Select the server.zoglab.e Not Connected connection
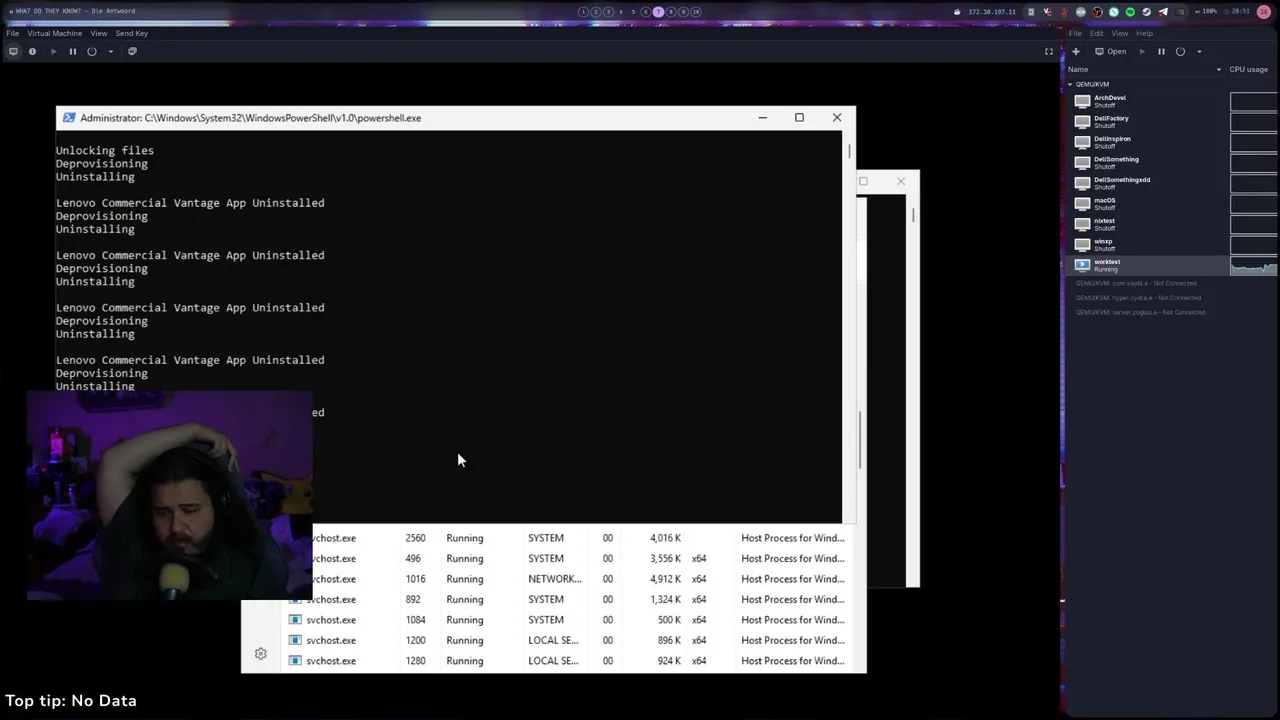The width and height of the screenshot is (1280, 720). (1140, 312)
